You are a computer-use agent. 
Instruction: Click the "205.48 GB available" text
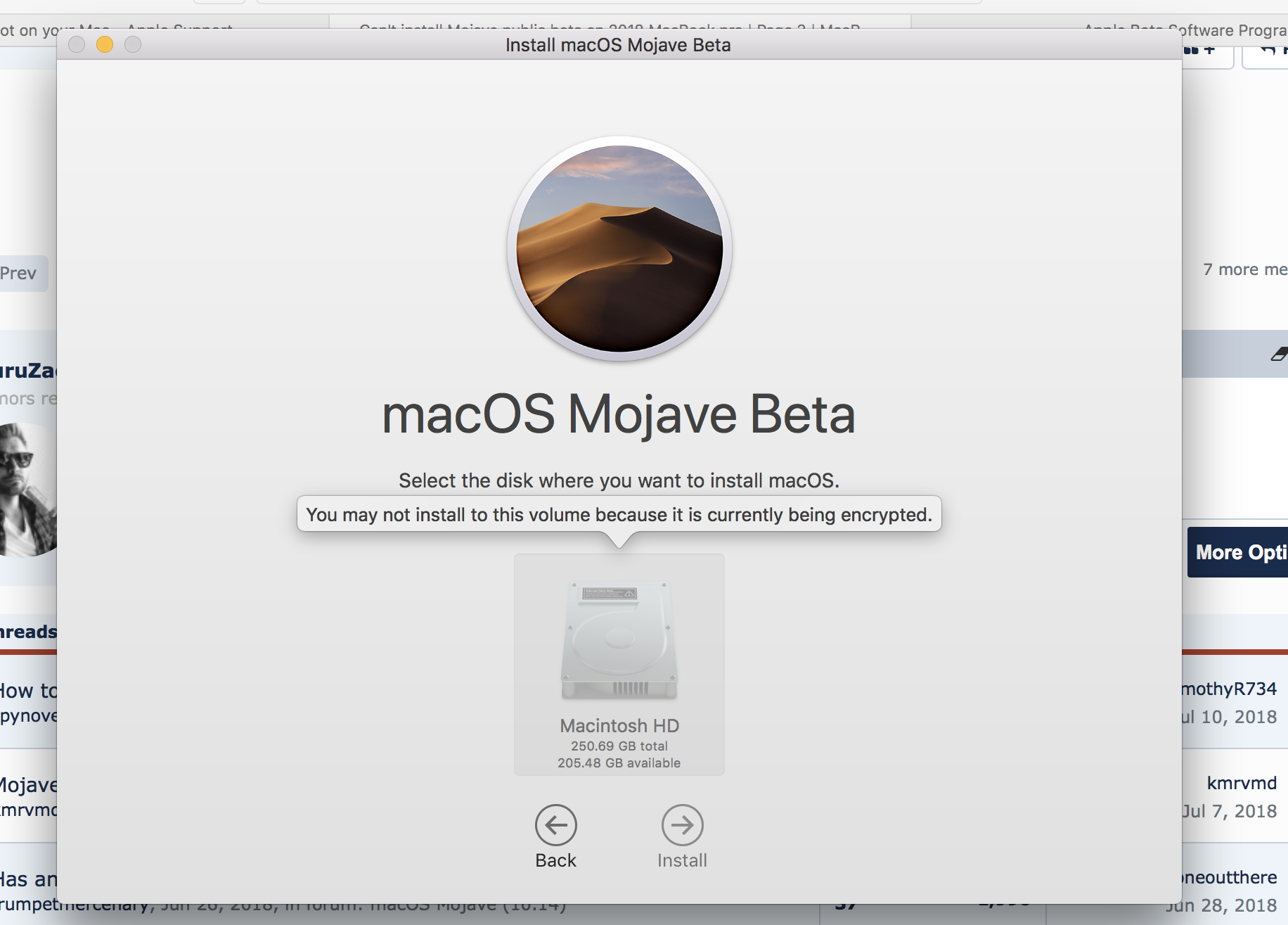(619, 763)
